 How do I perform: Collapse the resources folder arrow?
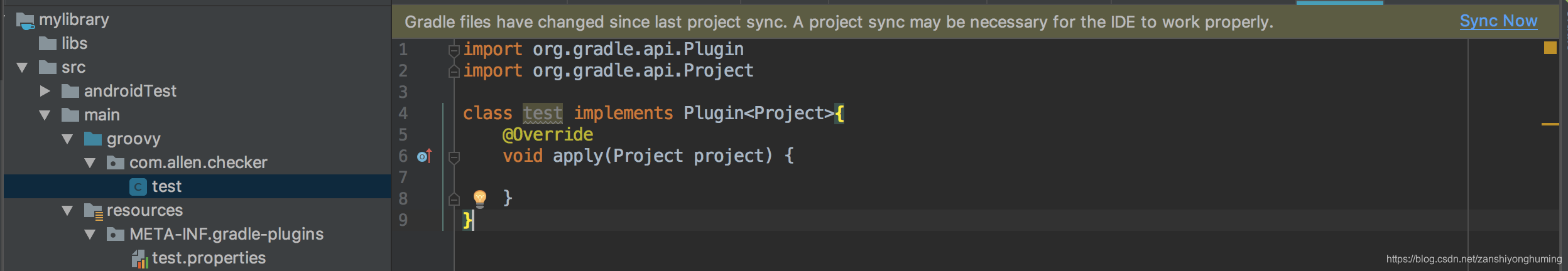[67, 210]
